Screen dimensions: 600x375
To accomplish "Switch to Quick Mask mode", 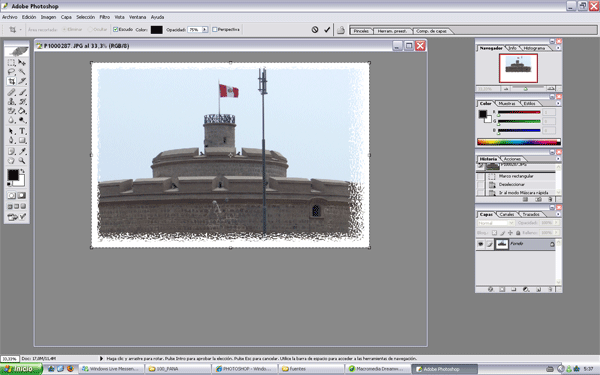I will pos(22,196).
